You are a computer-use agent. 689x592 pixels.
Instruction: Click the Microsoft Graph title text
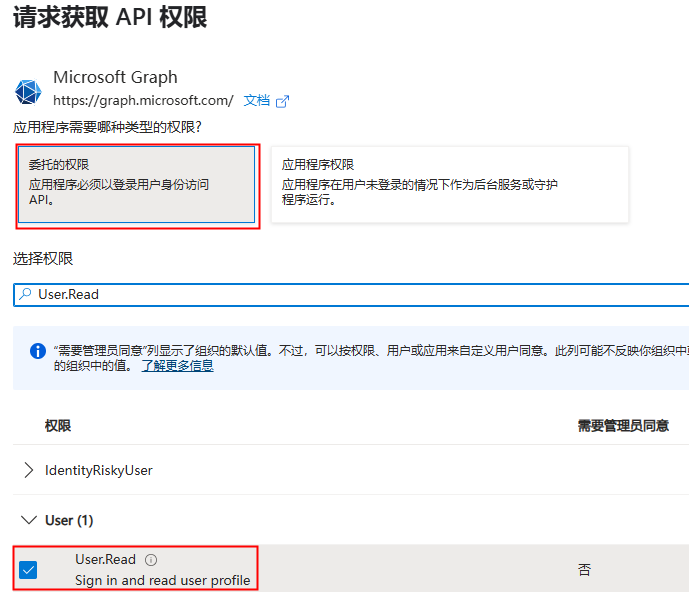pyautogui.click(x=115, y=77)
